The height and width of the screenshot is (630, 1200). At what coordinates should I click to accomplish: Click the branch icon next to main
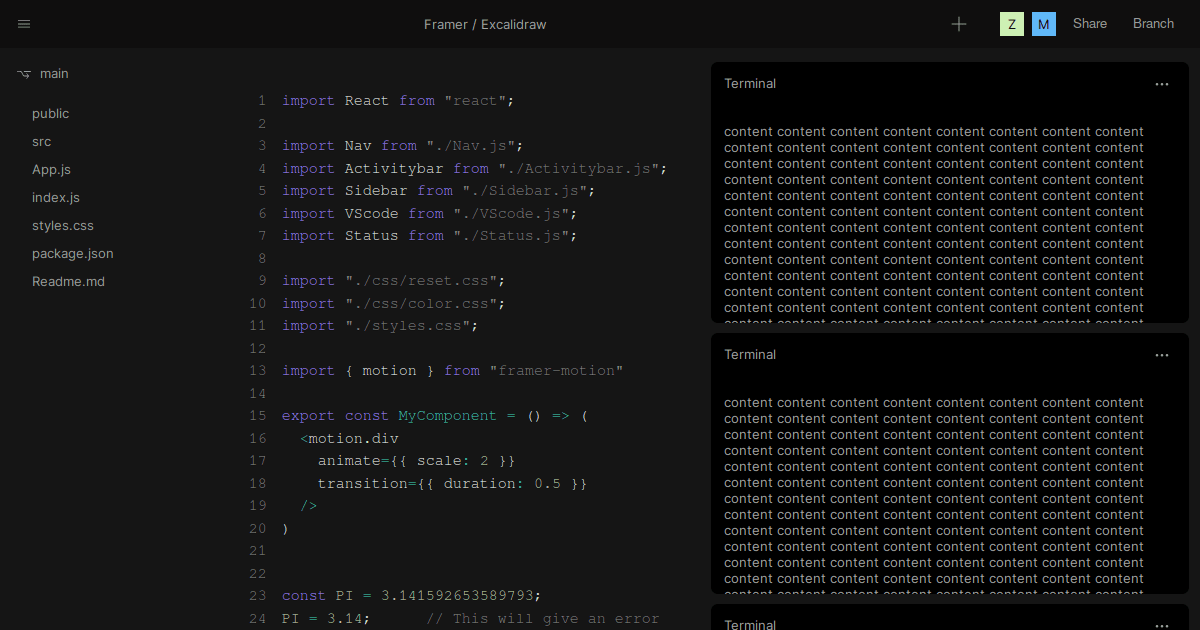point(23,73)
